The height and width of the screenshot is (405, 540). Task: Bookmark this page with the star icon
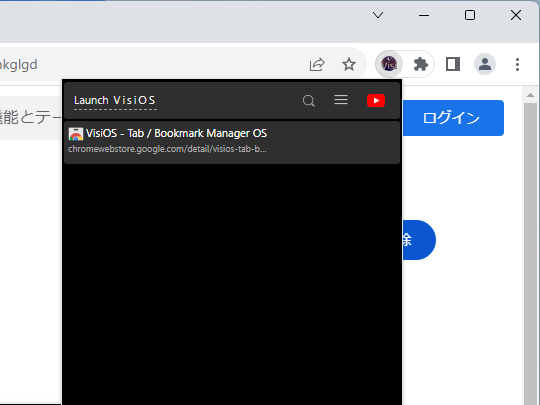point(349,64)
